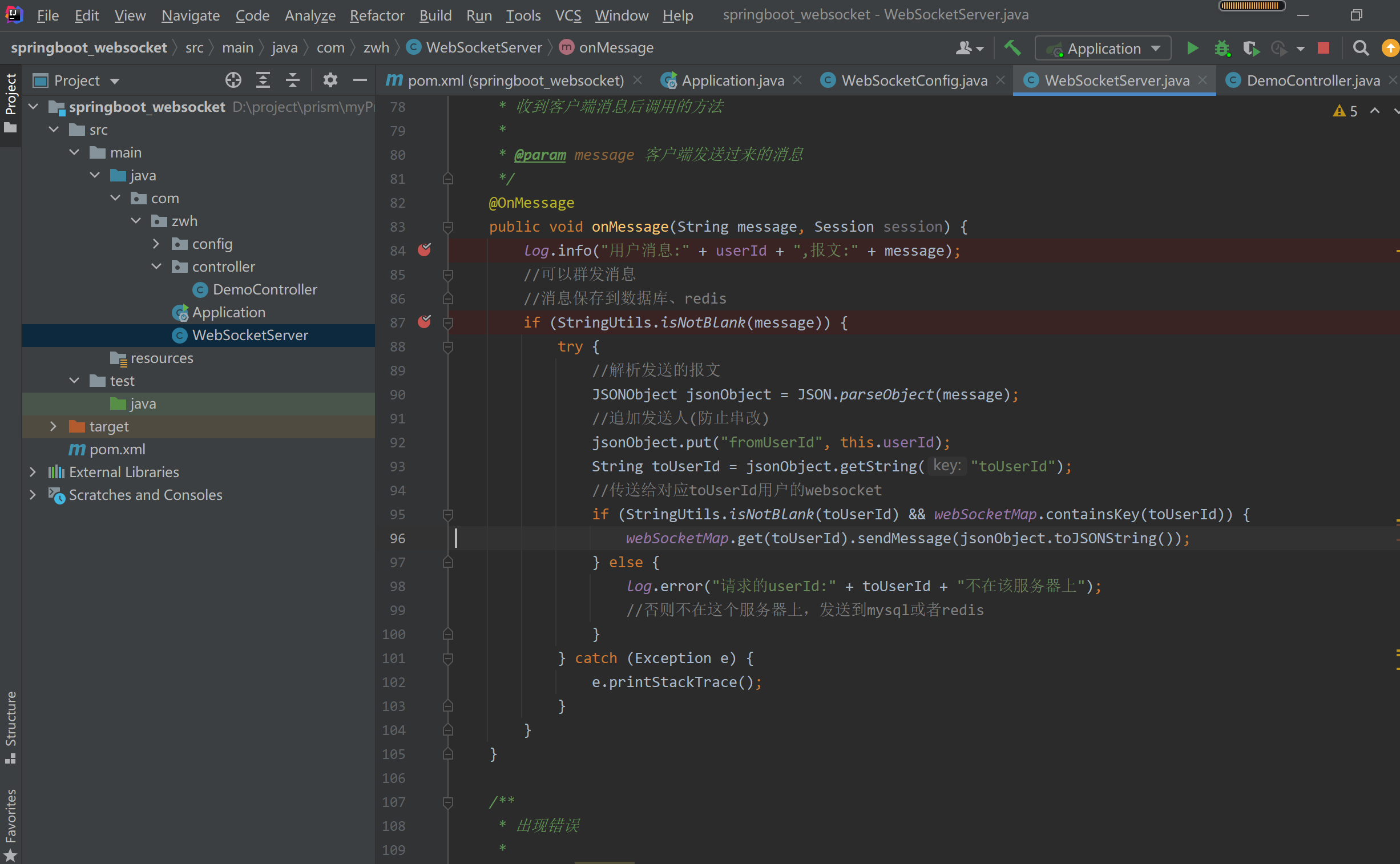Click the 5 warnings inspection indicator
Viewport: 1400px width, 864px height.
[x=1346, y=111]
